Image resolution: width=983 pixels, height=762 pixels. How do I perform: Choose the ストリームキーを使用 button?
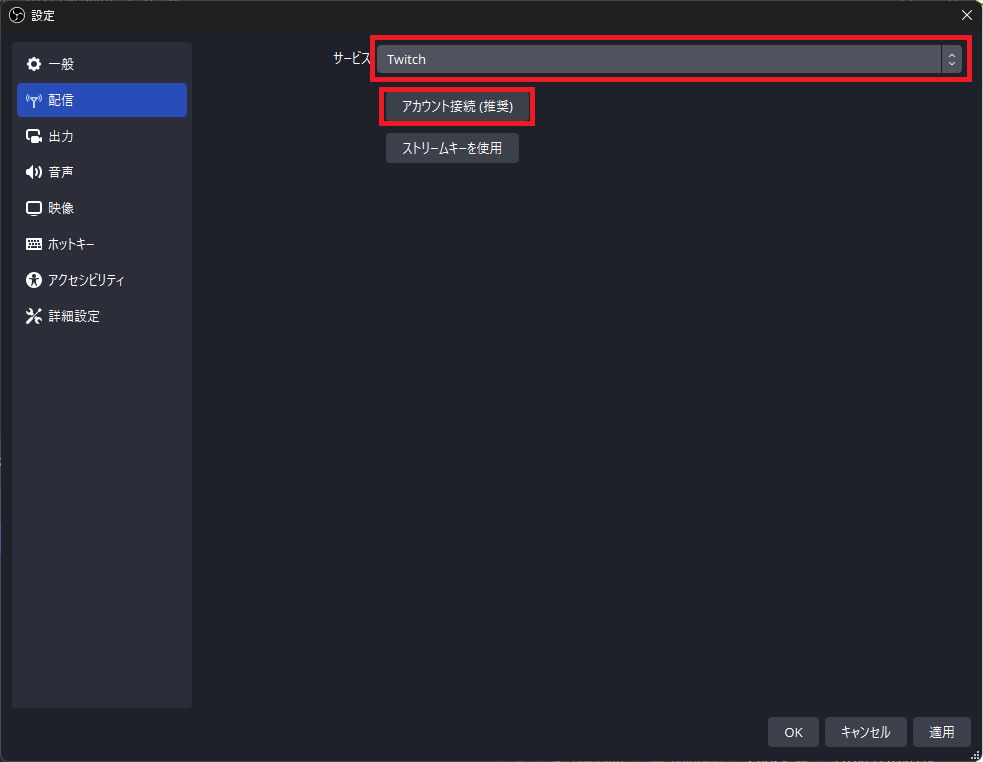(x=452, y=148)
